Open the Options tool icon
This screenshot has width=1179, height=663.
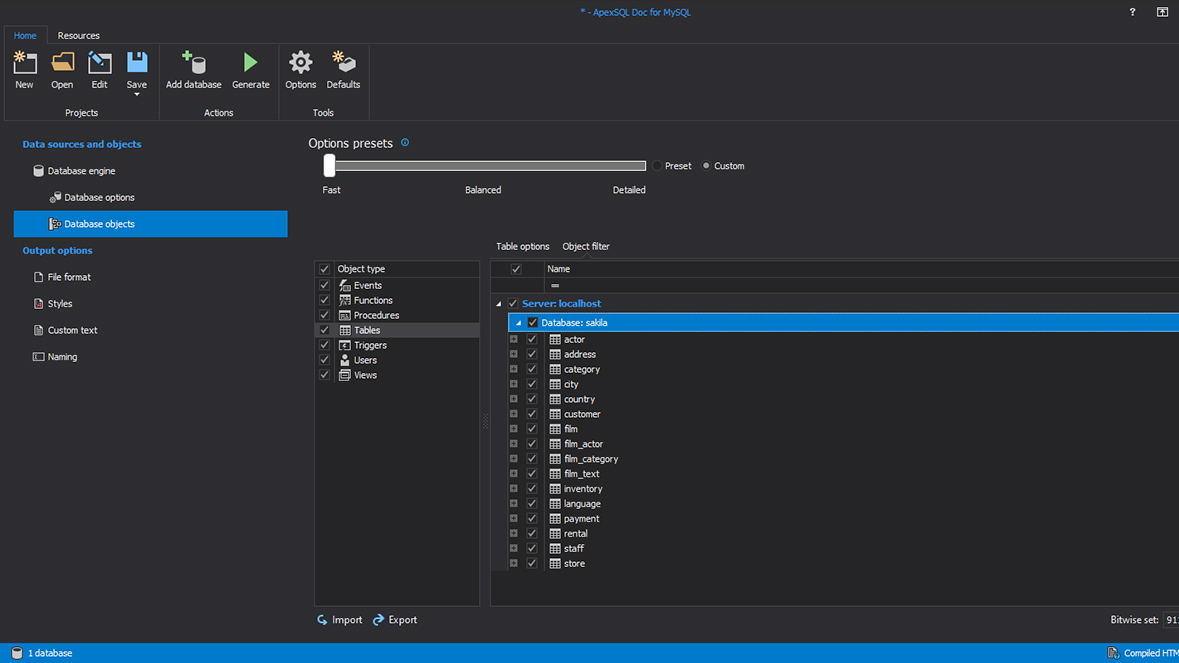coord(300,62)
